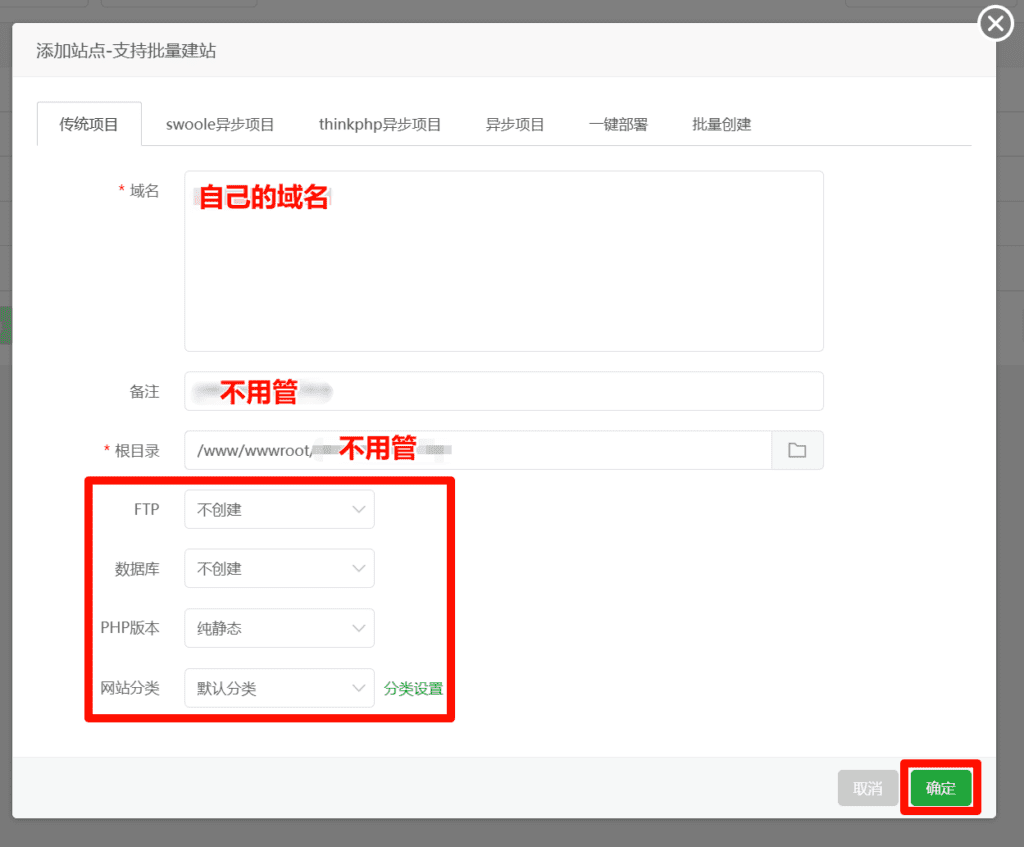Click the 取消 cancel button
The height and width of the screenshot is (847, 1024).
(x=867, y=788)
